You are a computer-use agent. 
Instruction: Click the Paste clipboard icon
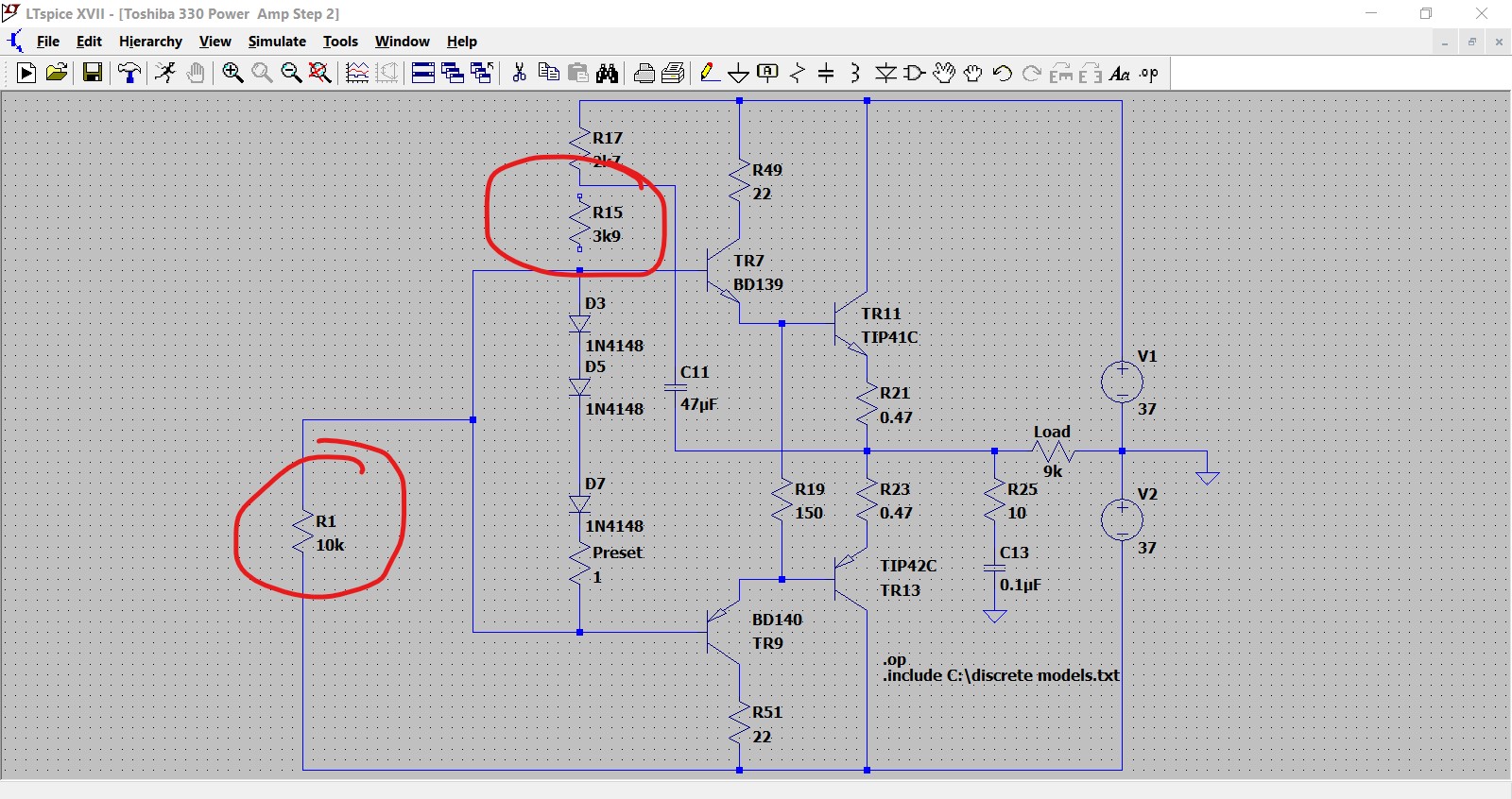tap(578, 73)
